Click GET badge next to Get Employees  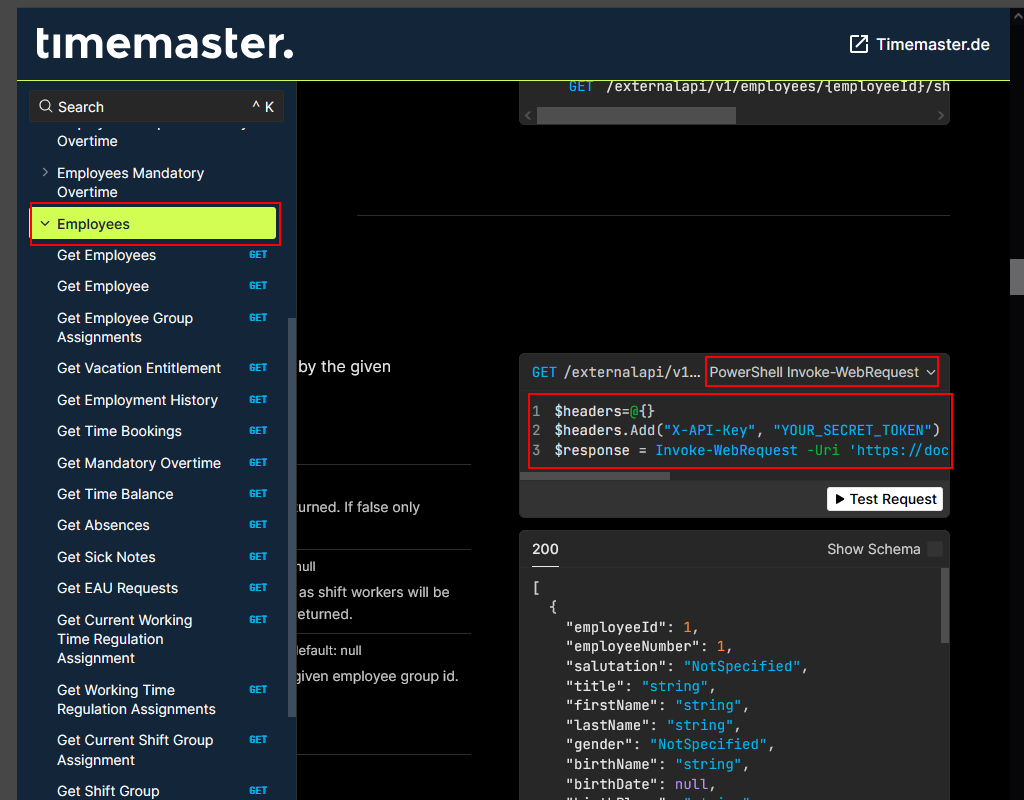(258, 255)
